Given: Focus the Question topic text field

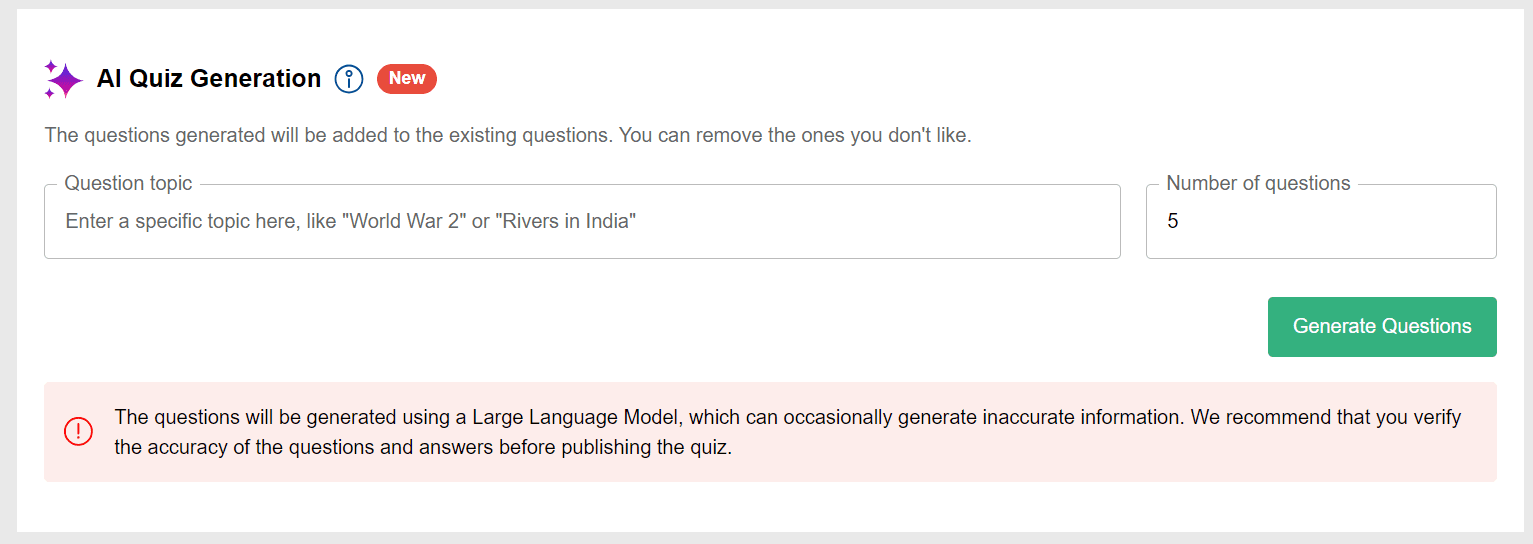Looking at the screenshot, I should [582, 221].
